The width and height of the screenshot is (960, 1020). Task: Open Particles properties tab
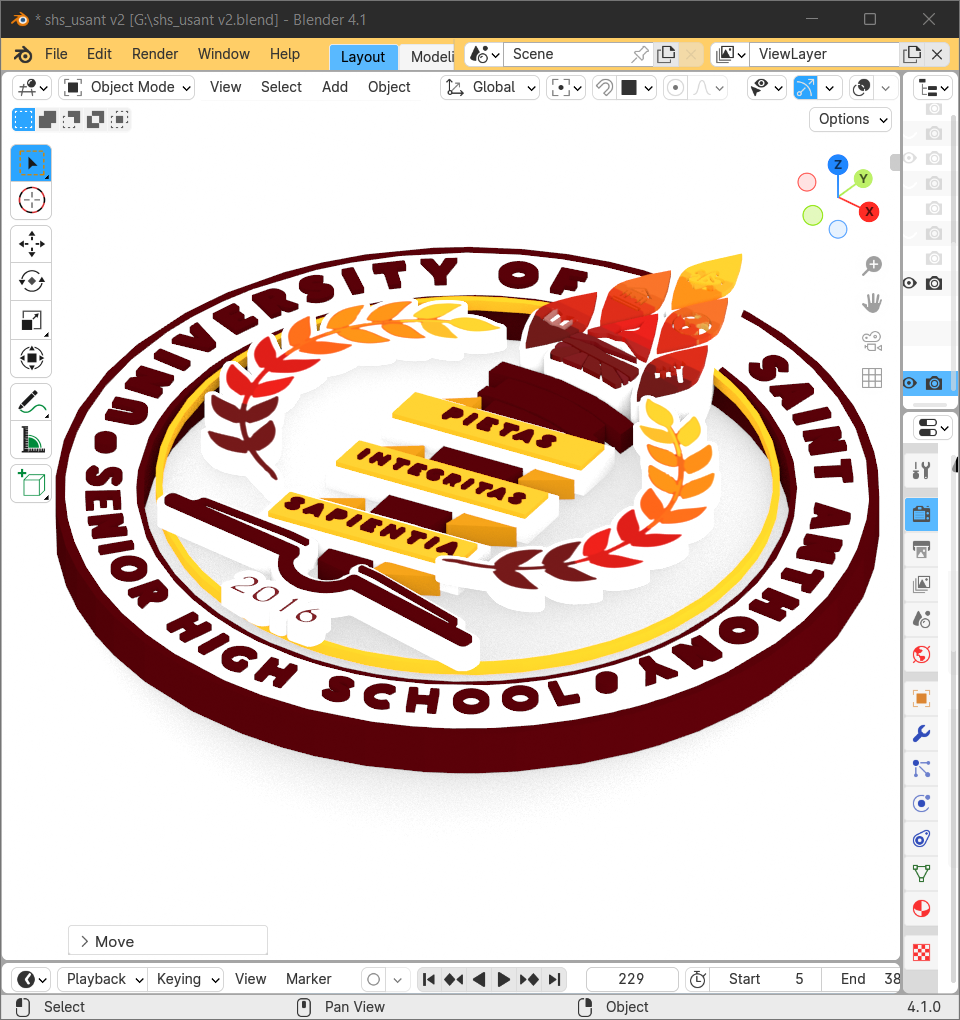pyautogui.click(x=921, y=769)
